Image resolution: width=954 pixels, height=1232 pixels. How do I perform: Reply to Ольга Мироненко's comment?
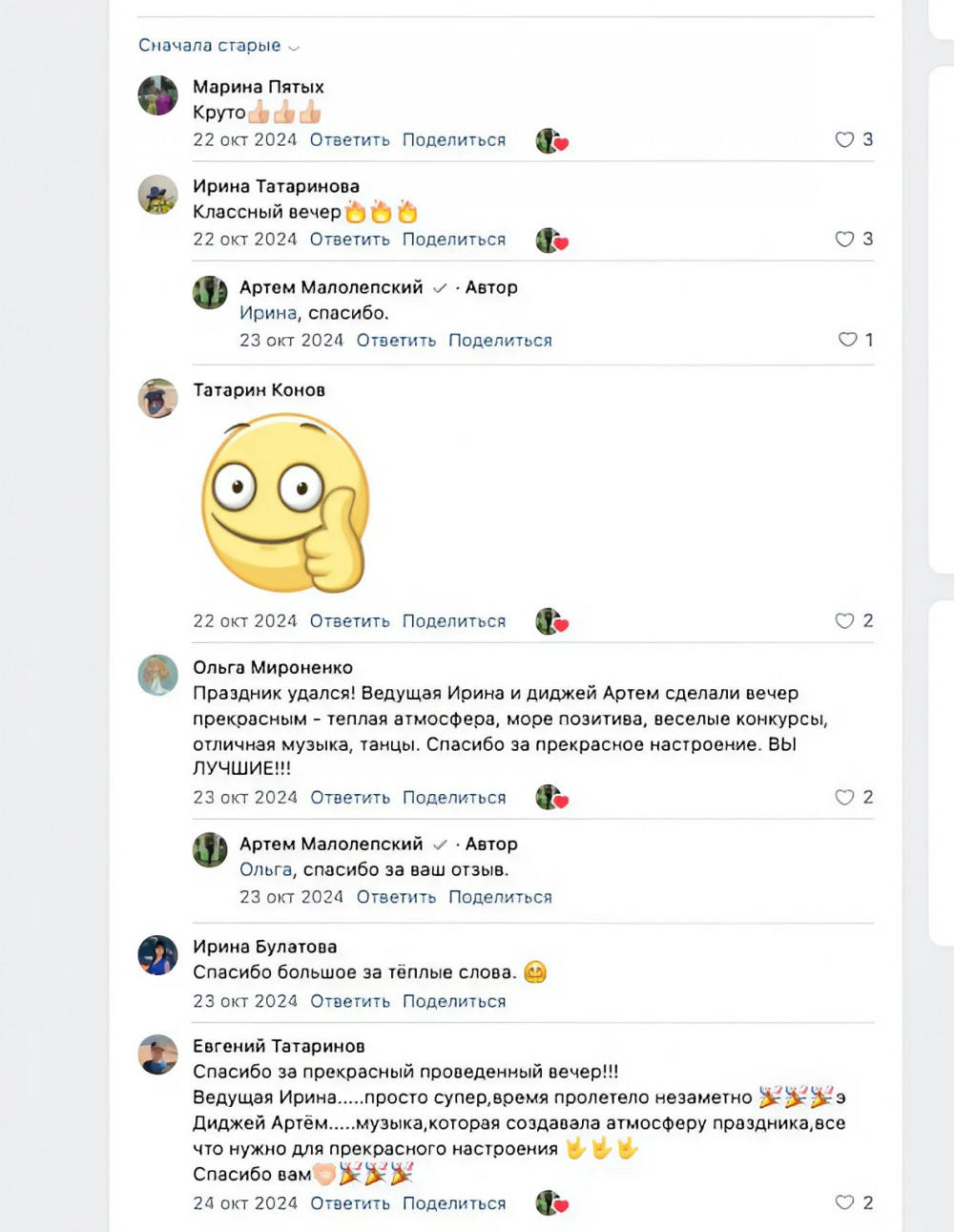coord(349,798)
